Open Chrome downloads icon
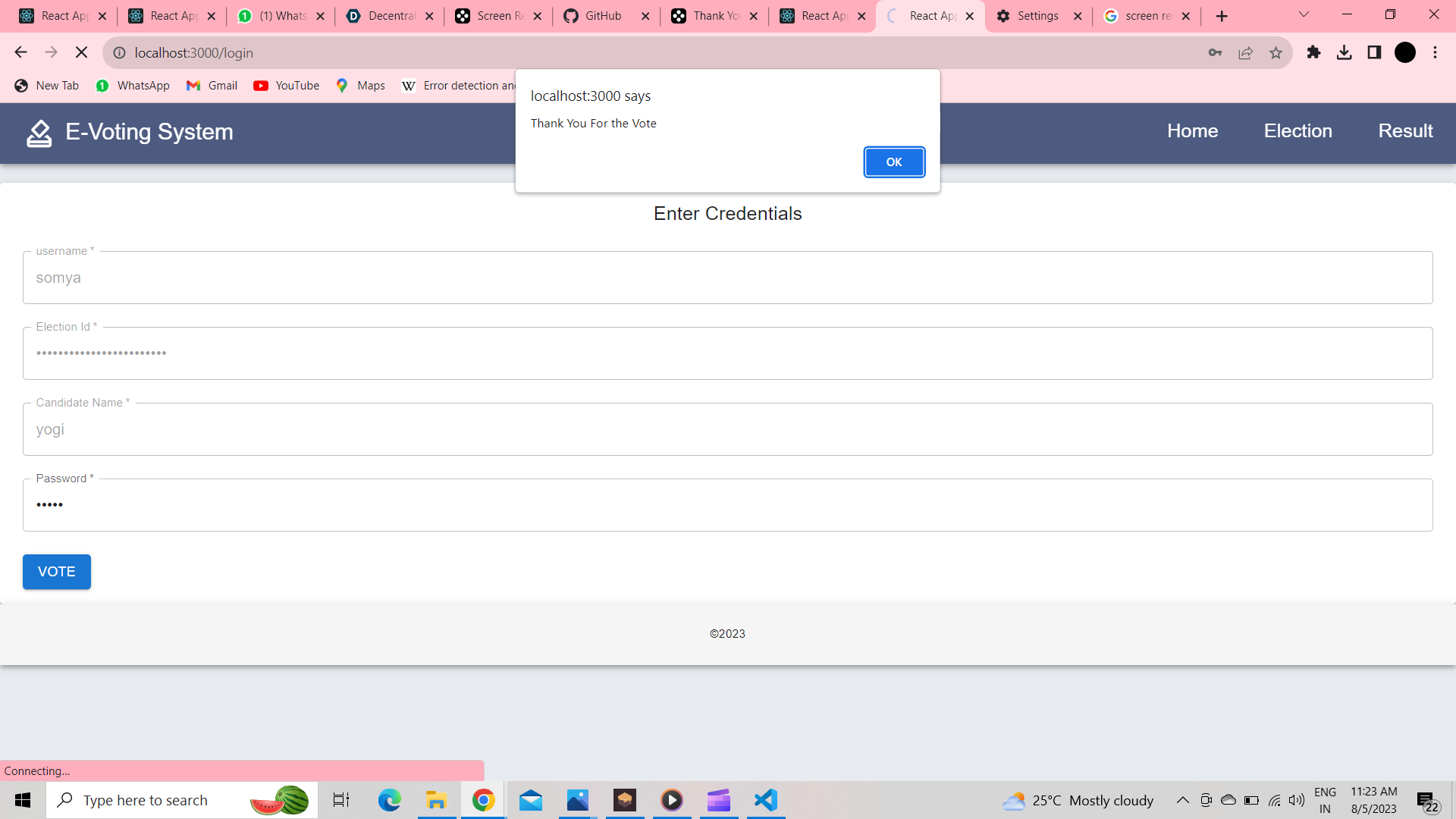This screenshot has width=1456, height=819. (x=1344, y=52)
